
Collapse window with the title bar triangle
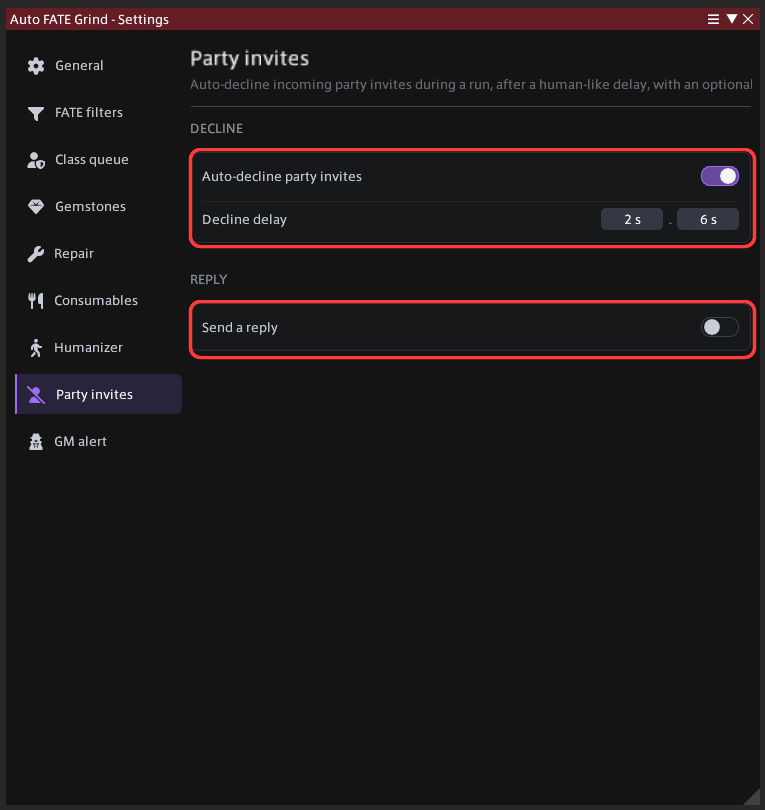click(731, 19)
